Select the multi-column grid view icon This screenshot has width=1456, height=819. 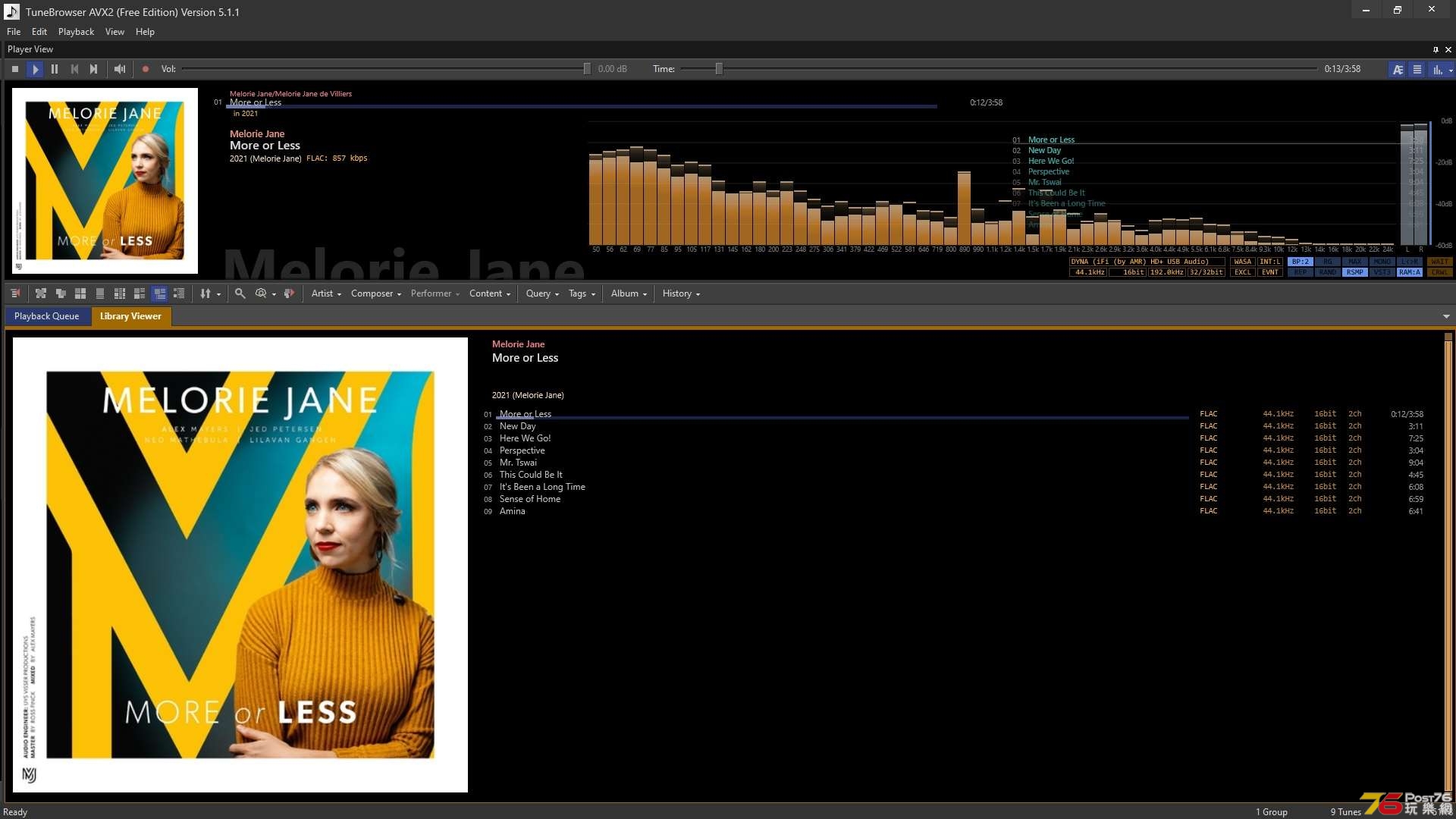tap(120, 293)
